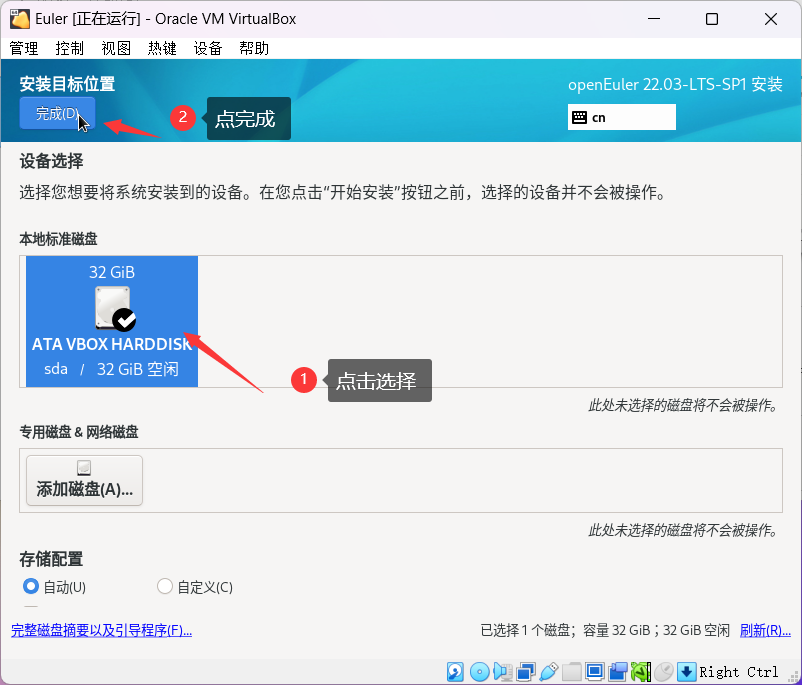The image size is (802, 685).
Task: Click the audio status icon
Action: [x=503, y=671]
